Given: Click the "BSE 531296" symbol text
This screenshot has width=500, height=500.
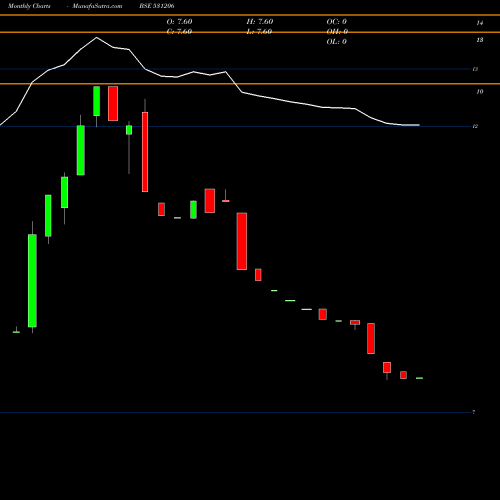Looking at the screenshot, I should 157,6.
